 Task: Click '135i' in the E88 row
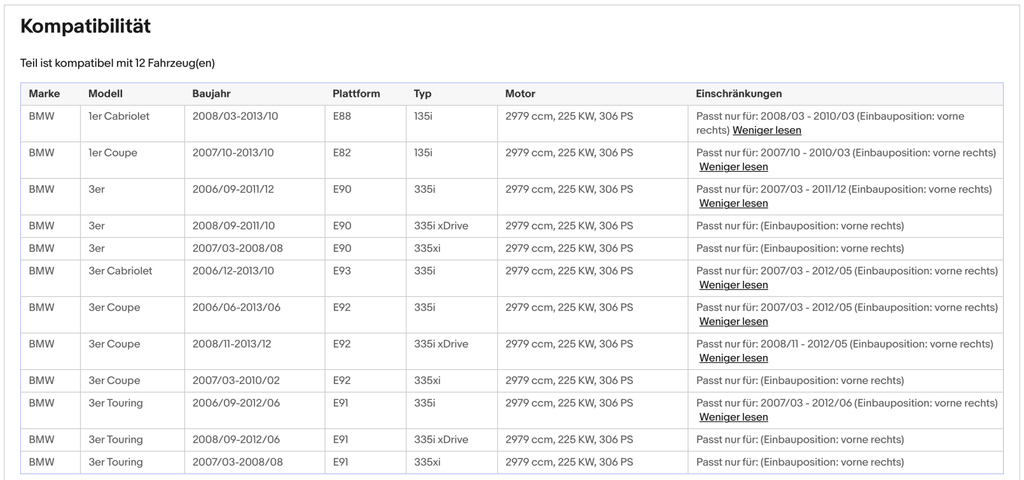point(423,116)
